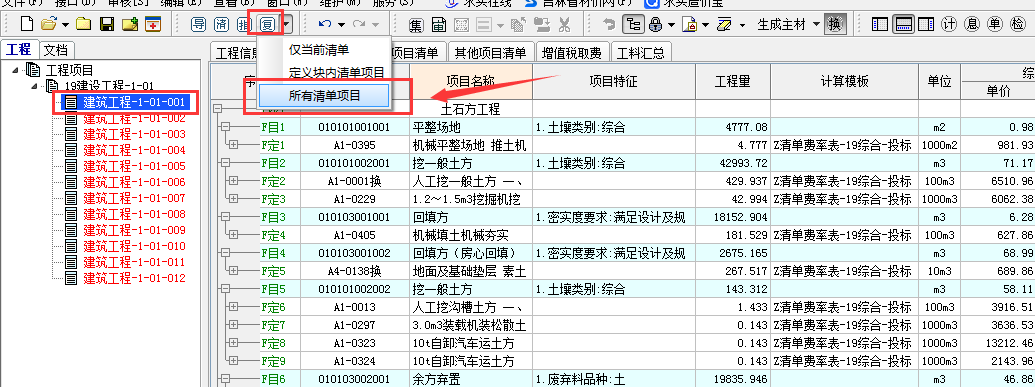Click the folder icon with green plus

click(131, 25)
